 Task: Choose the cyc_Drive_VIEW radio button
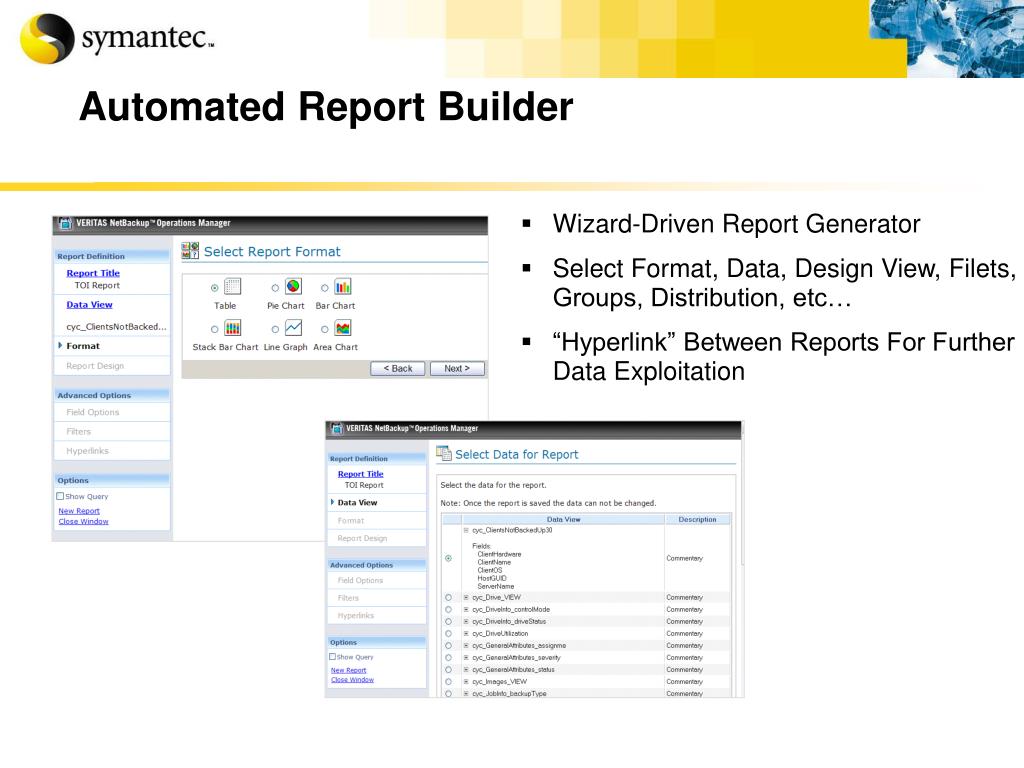448,598
